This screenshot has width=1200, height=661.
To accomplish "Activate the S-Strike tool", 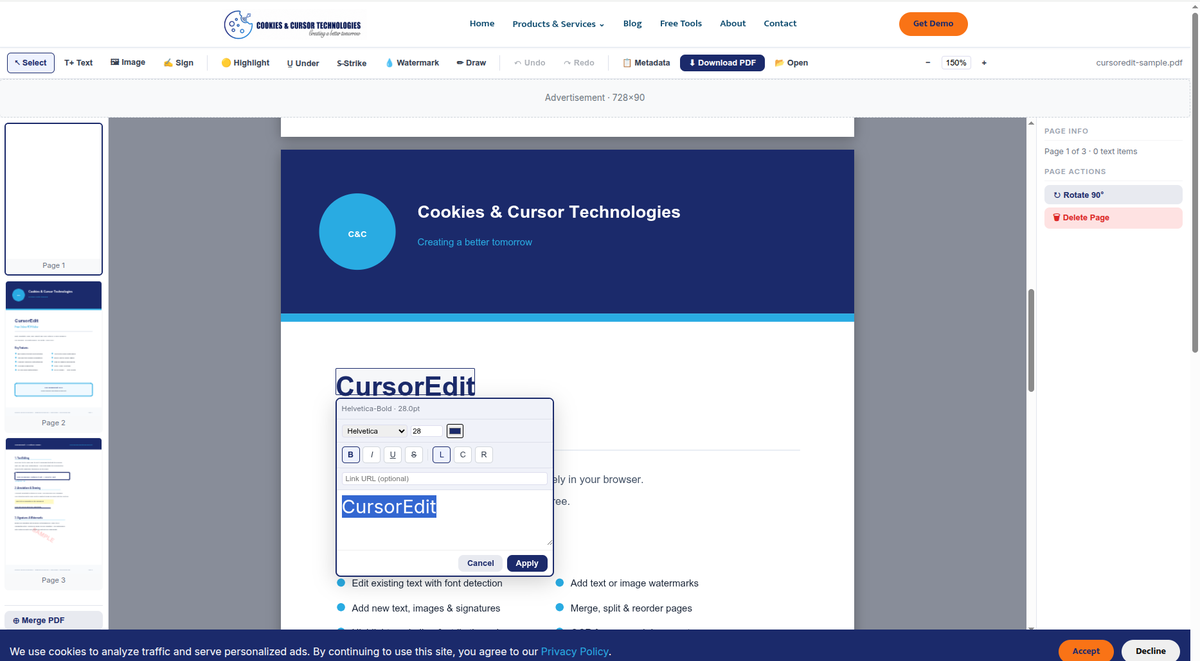I will point(352,63).
